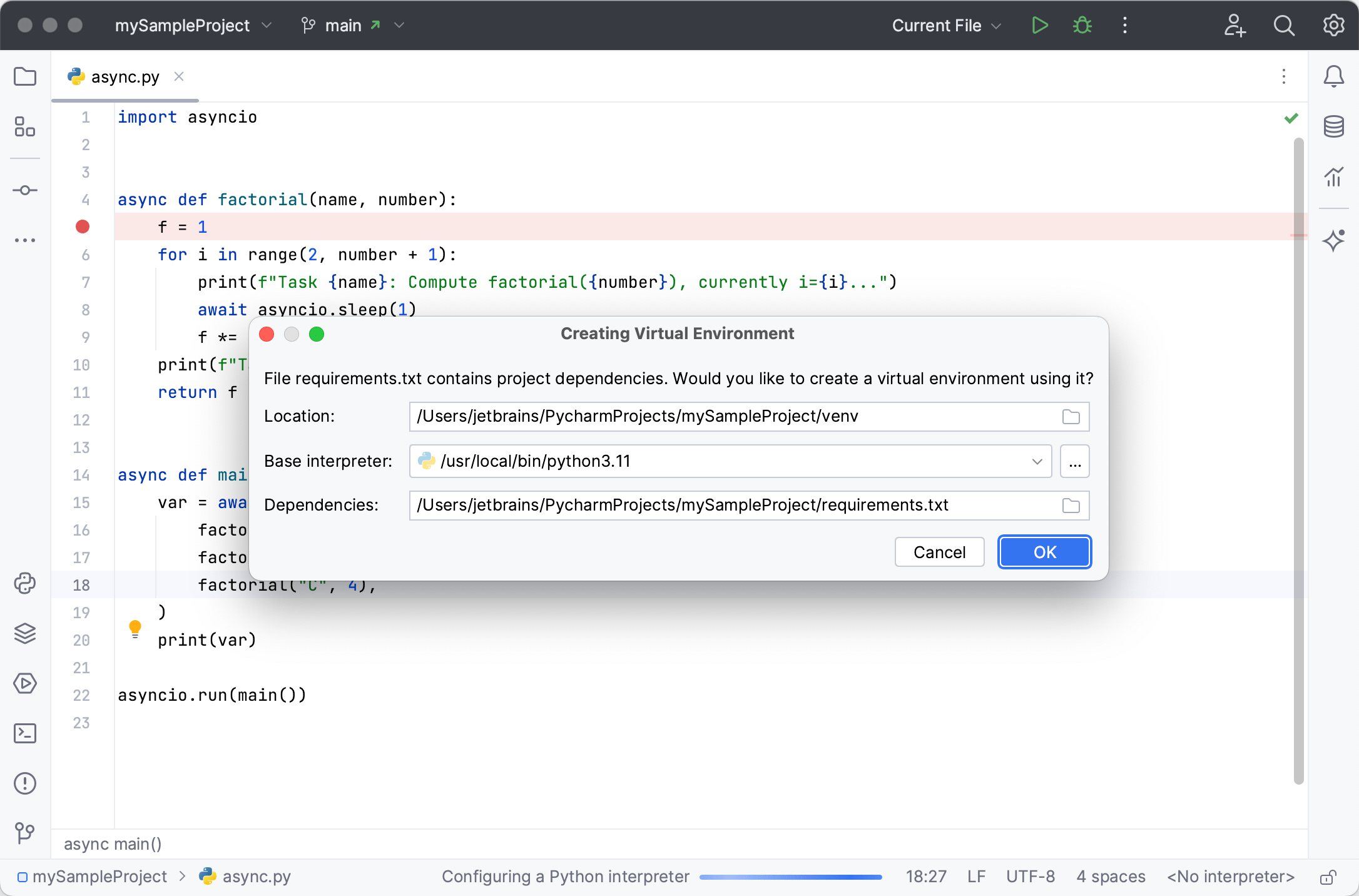Open the Database tool window

[1334, 127]
